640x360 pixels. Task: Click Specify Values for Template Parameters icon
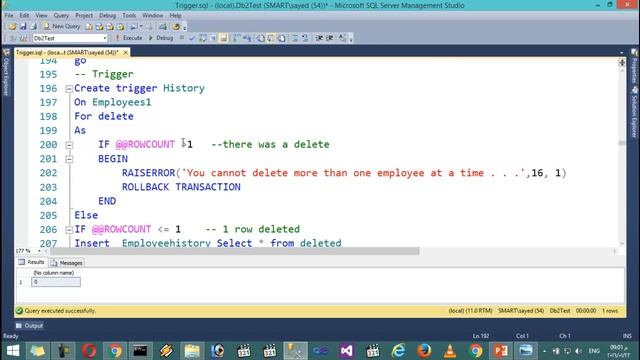click(342, 38)
